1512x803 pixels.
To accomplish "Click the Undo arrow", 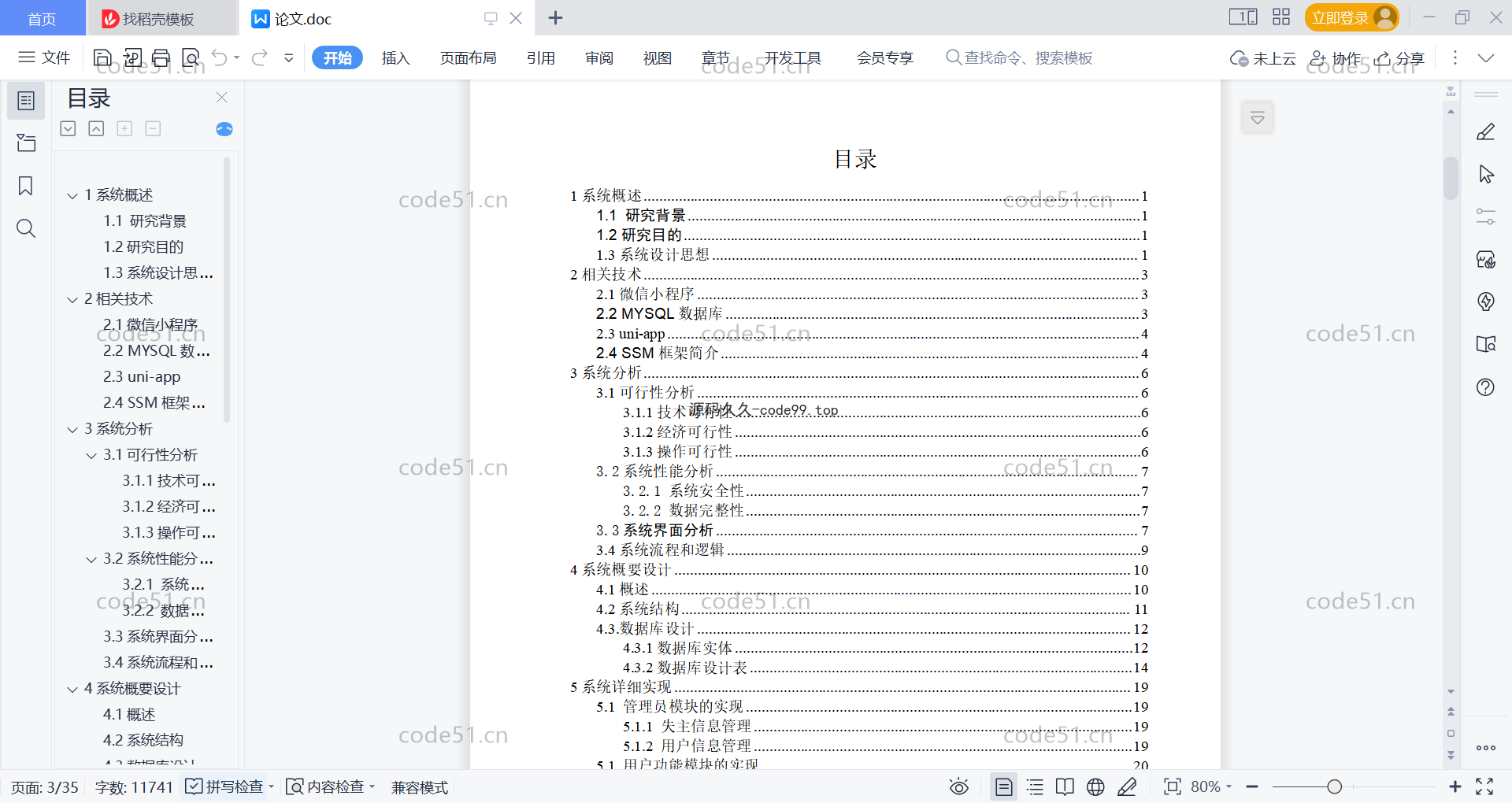I will click(220, 57).
